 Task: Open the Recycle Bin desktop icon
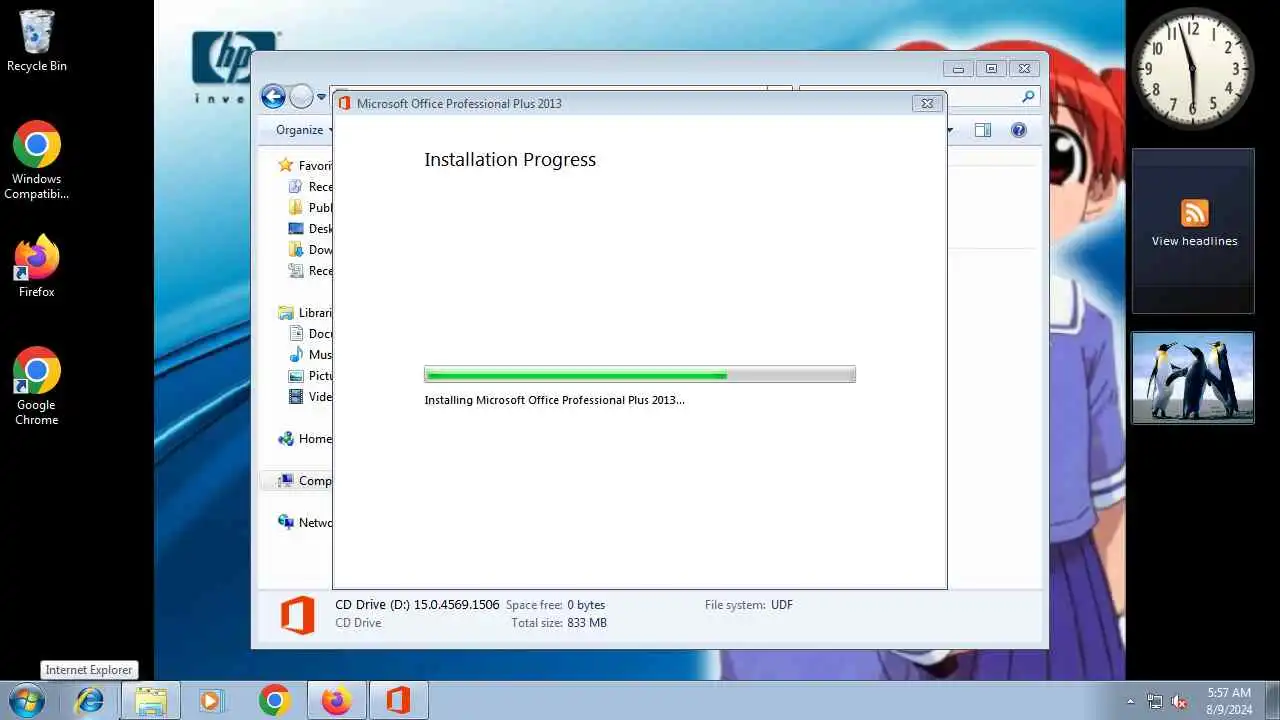click(37, 41)
